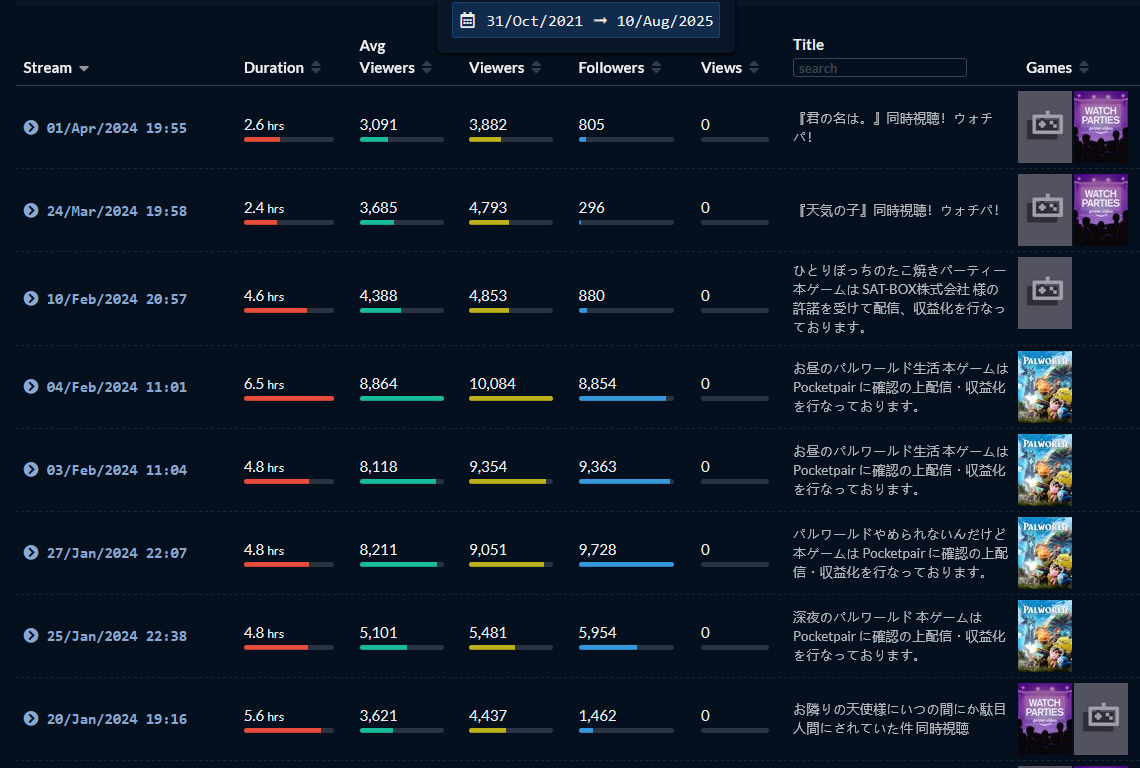Viewport: 1140px width, 768px height.
Task: Open the 03/Feb/2024 11:04 stream link
Action: point(116,470)
